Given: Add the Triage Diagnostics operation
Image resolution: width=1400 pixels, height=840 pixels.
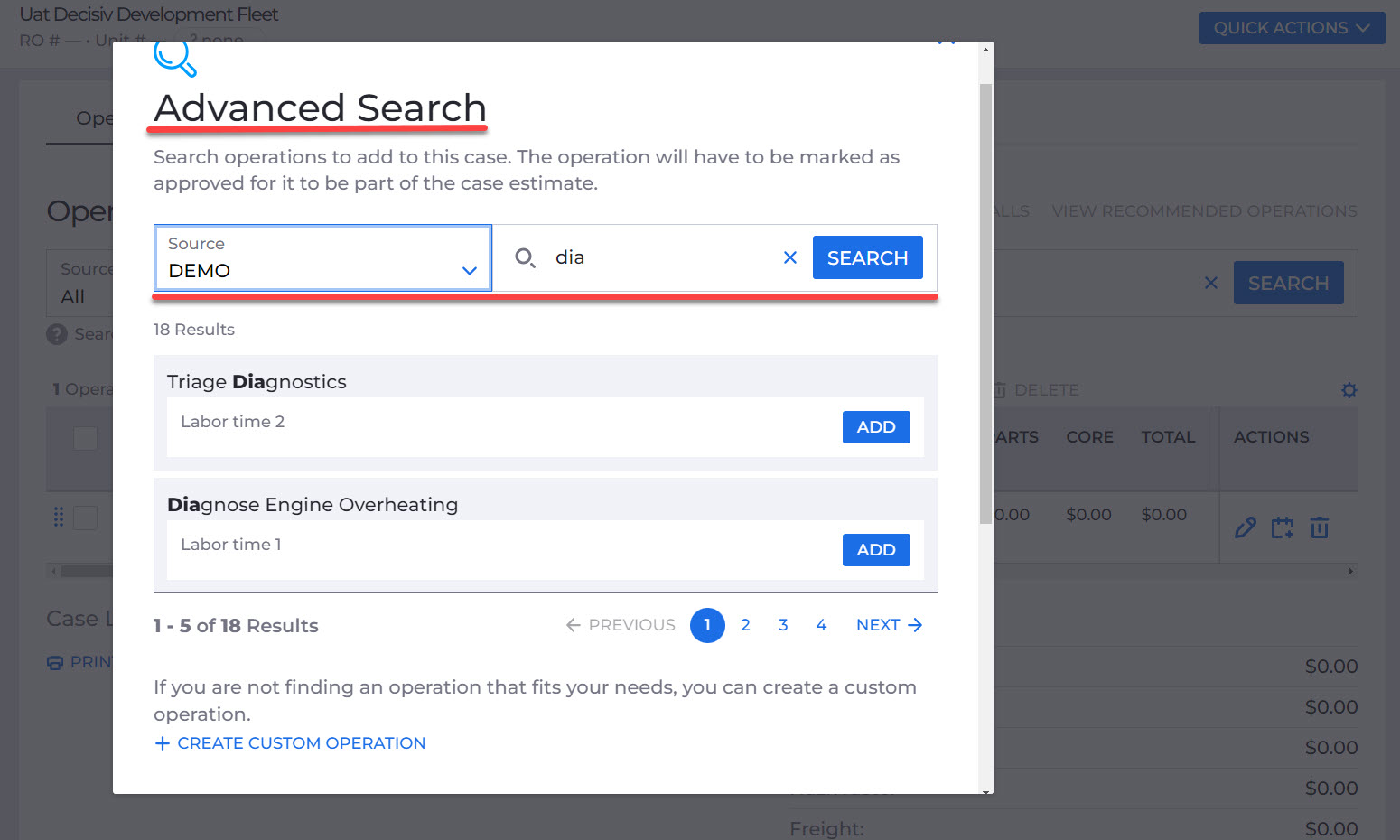Looking at the screenshot, I should point(876,427).
